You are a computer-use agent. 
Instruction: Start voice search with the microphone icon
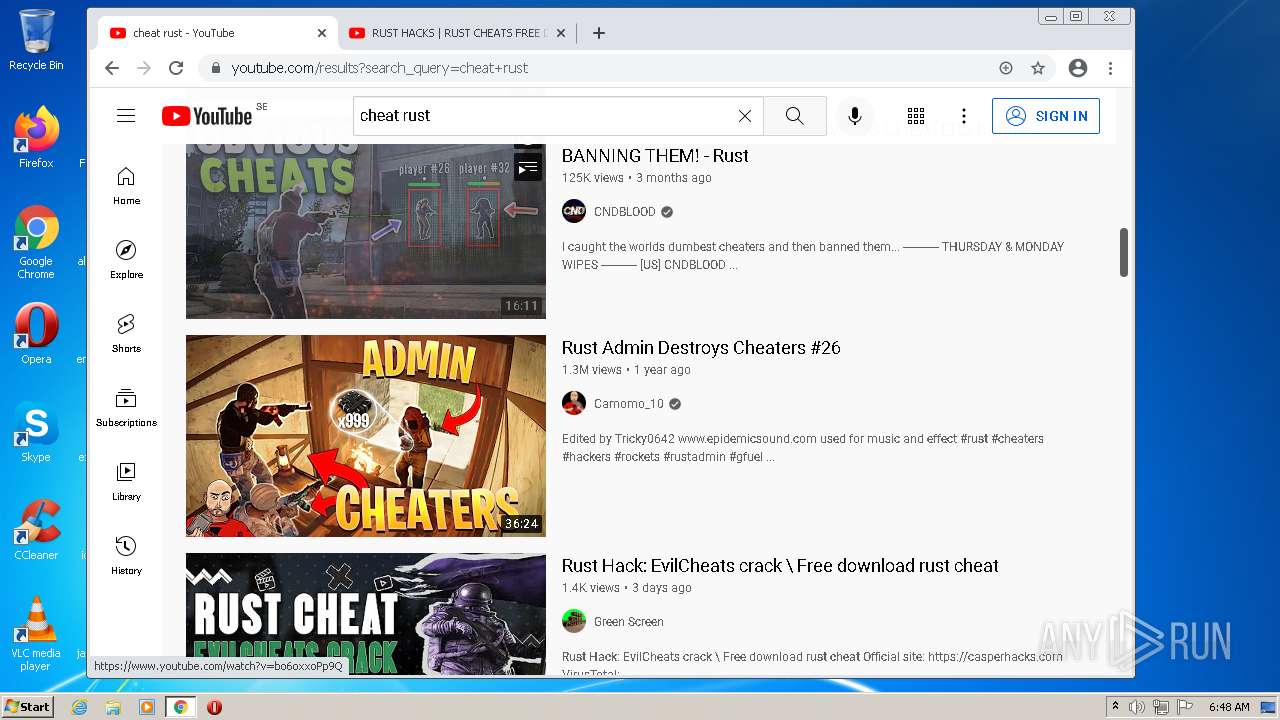[855, 116]
